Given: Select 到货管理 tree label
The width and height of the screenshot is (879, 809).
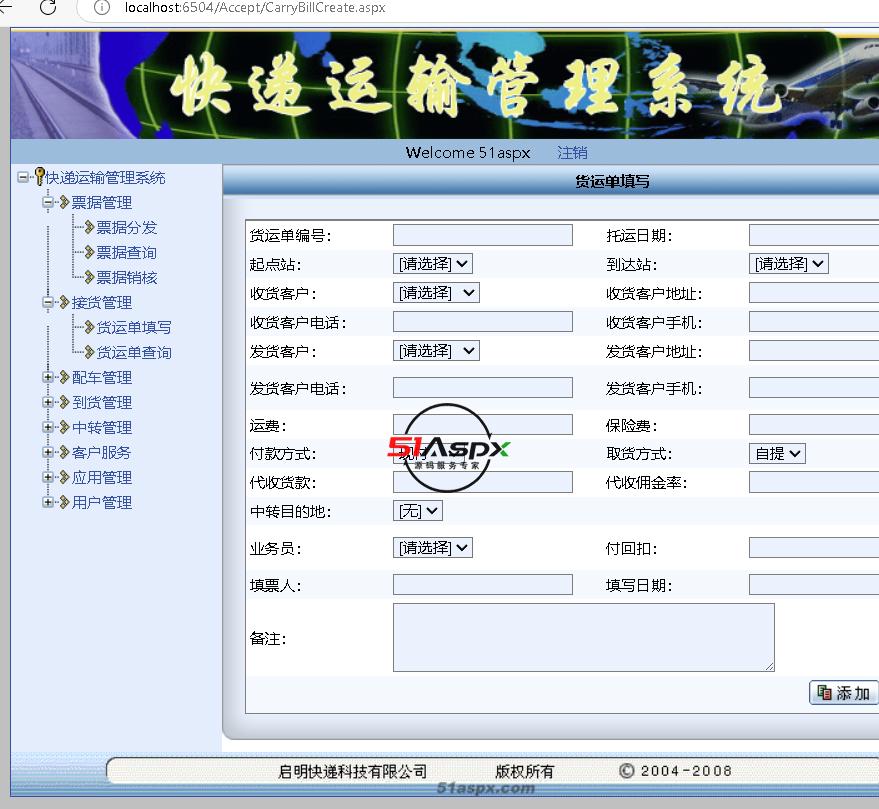Looking at the screenshot, I should (x=102, y=403).
